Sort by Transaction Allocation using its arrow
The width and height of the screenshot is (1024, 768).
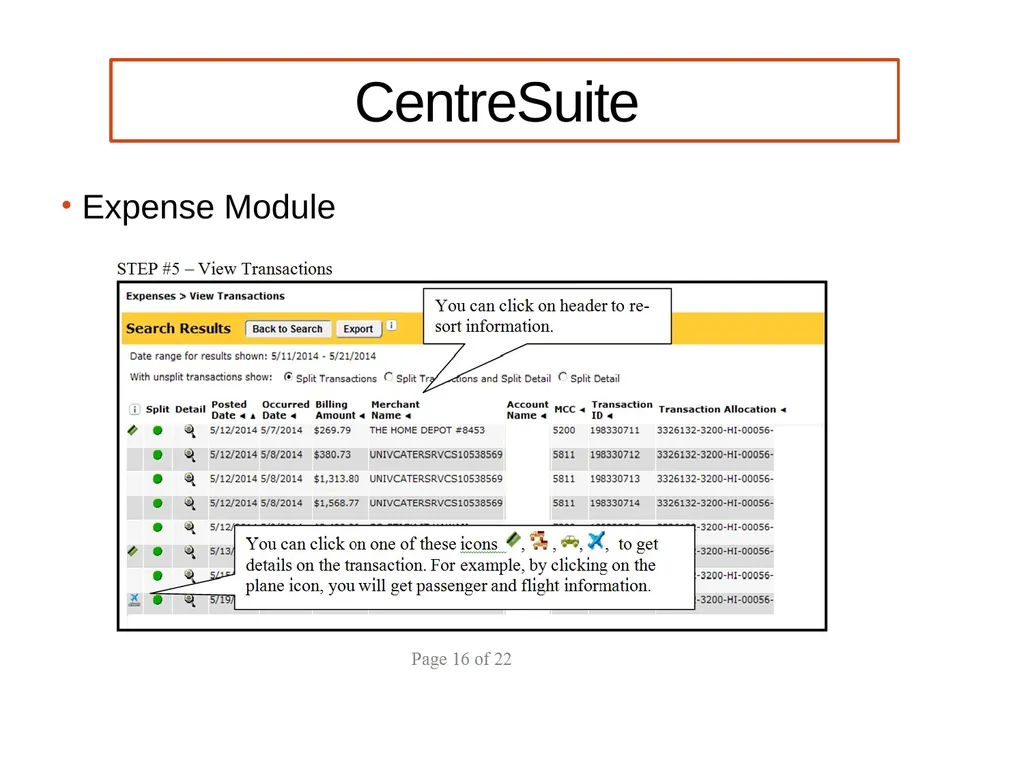point(783,410)
